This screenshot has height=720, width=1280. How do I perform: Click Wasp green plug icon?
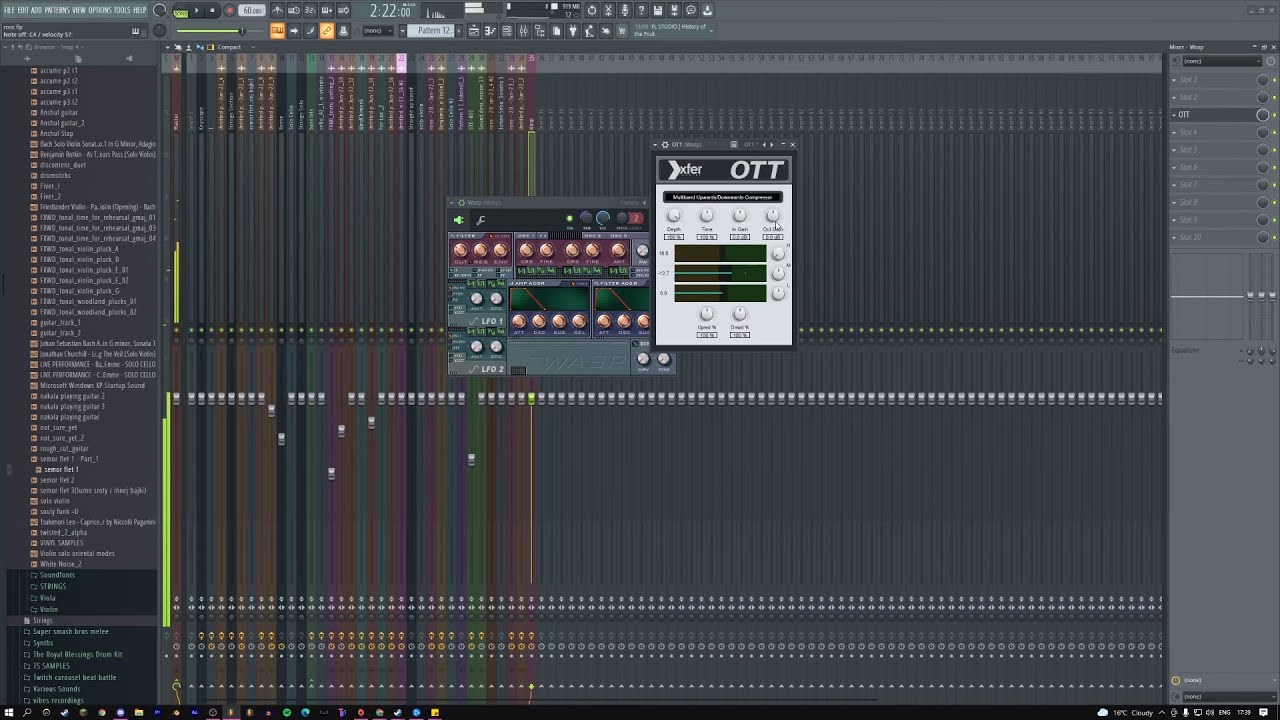pos(458,220)
